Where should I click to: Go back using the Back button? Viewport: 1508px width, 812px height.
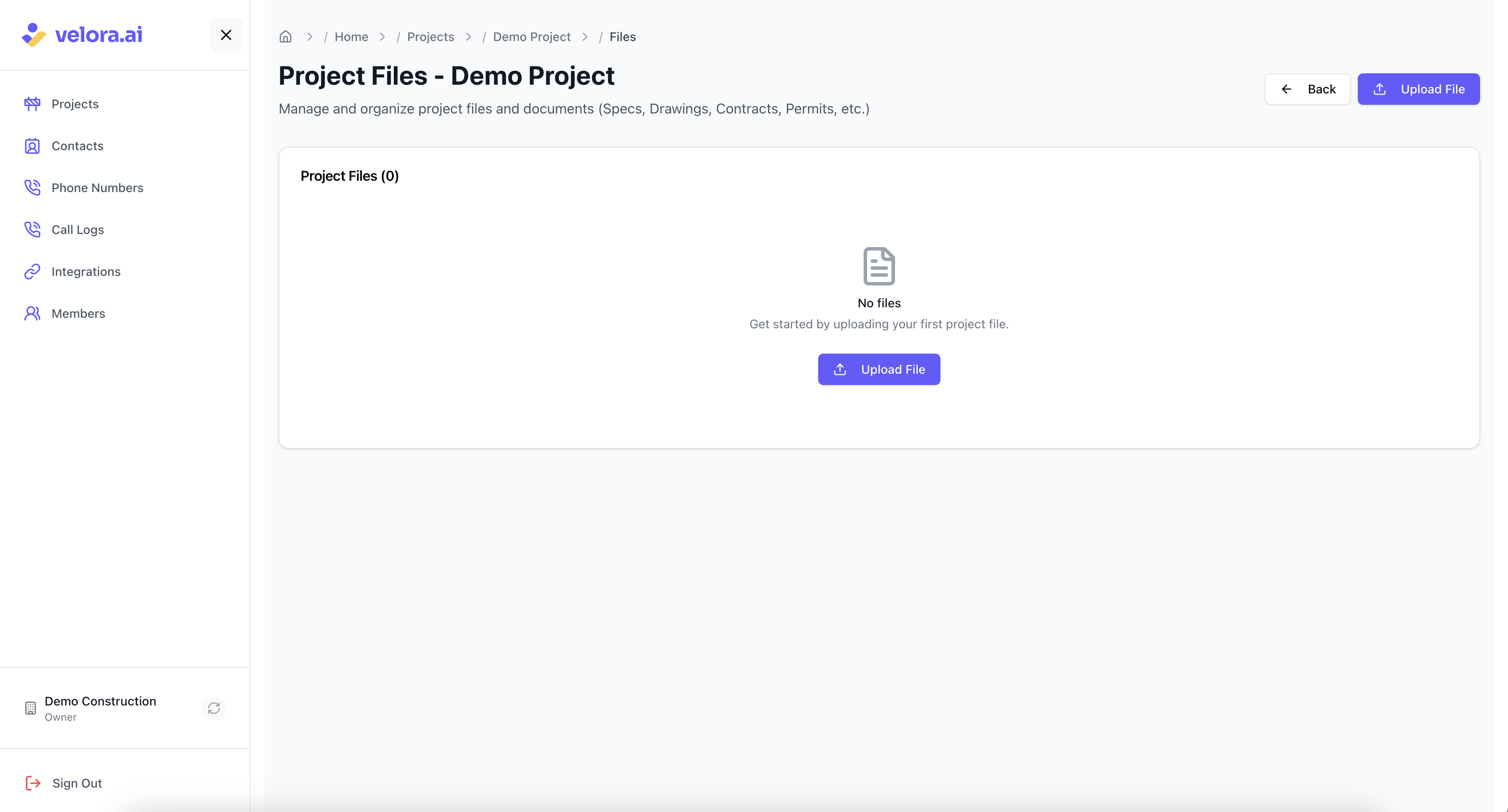click(x=1307, y=89)
